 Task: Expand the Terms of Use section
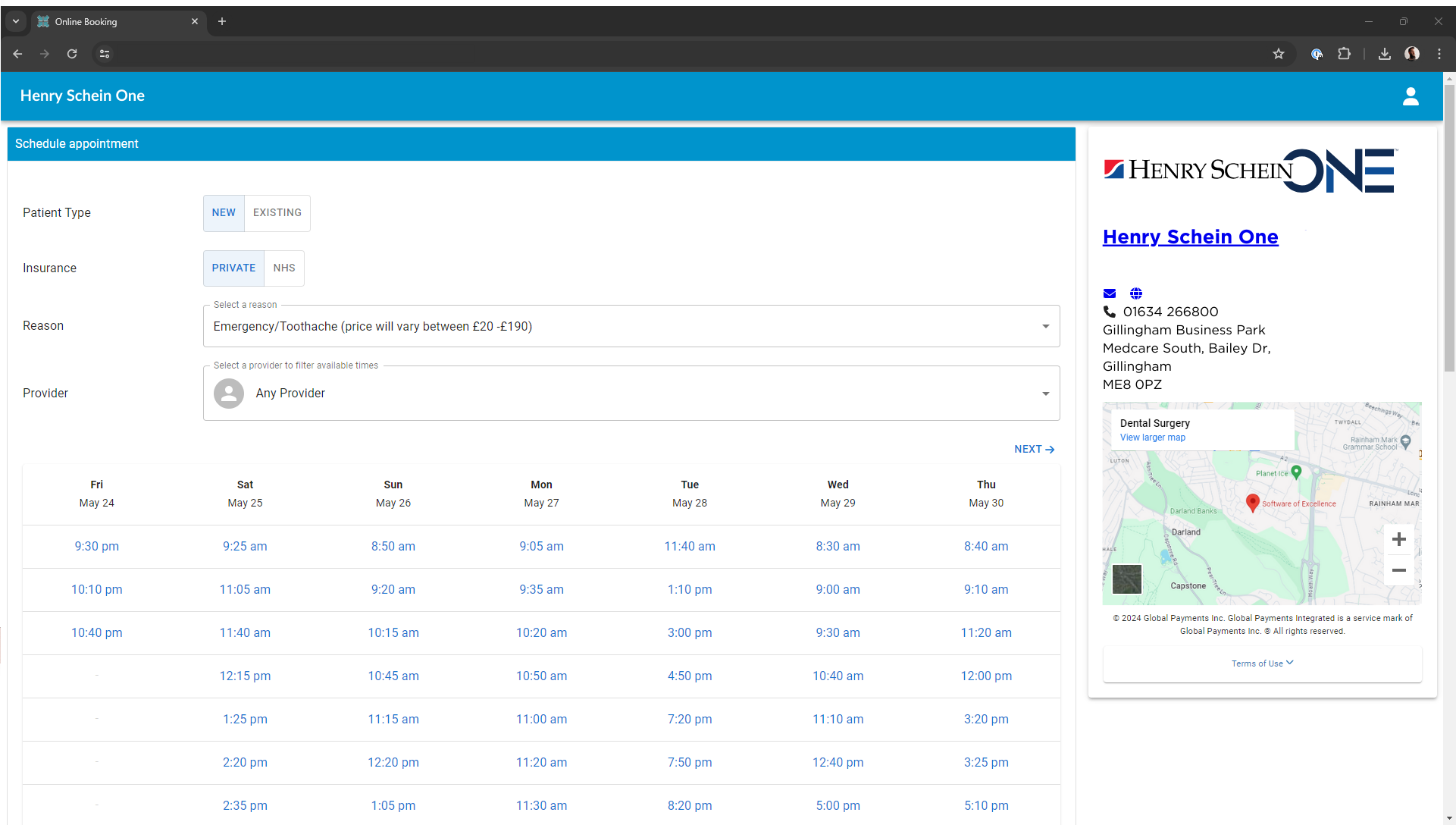(1260, 663)
